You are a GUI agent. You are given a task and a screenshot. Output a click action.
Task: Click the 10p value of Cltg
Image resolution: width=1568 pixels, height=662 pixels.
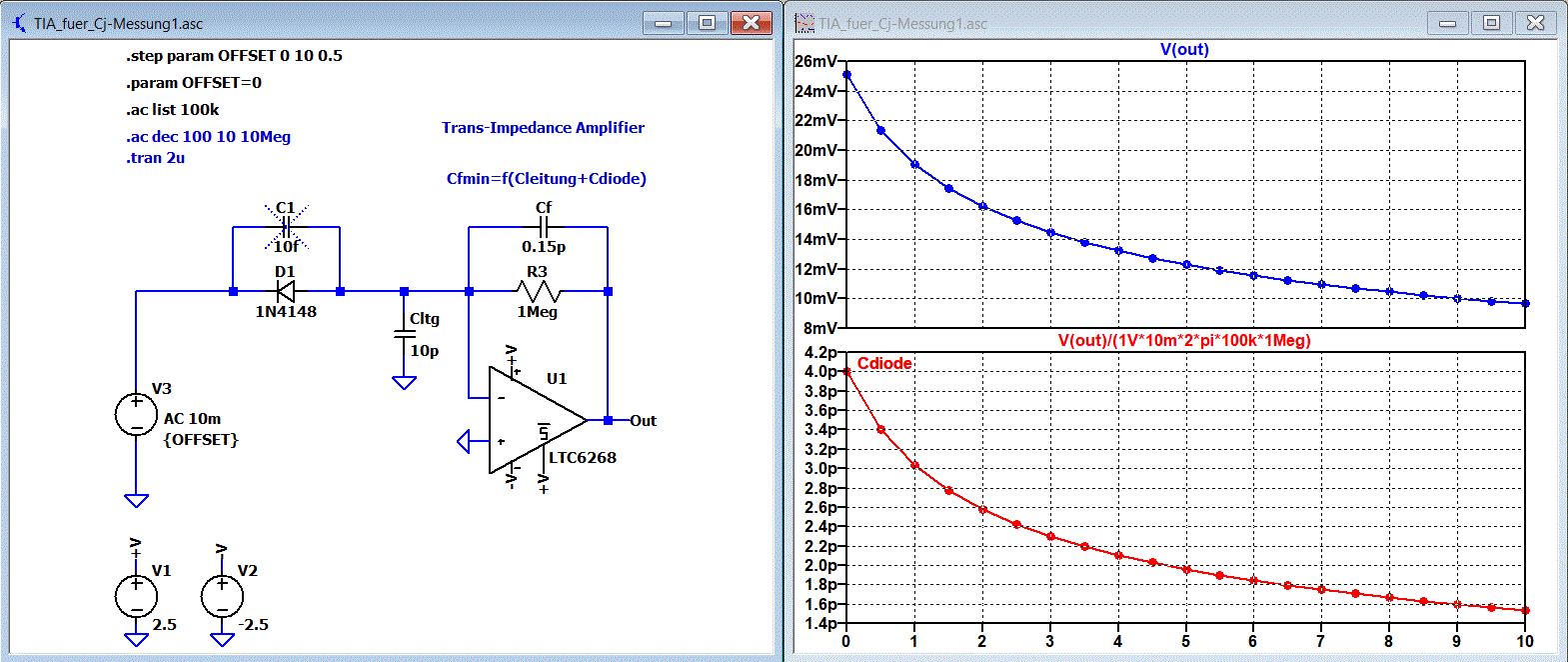(x=424, y=350)
